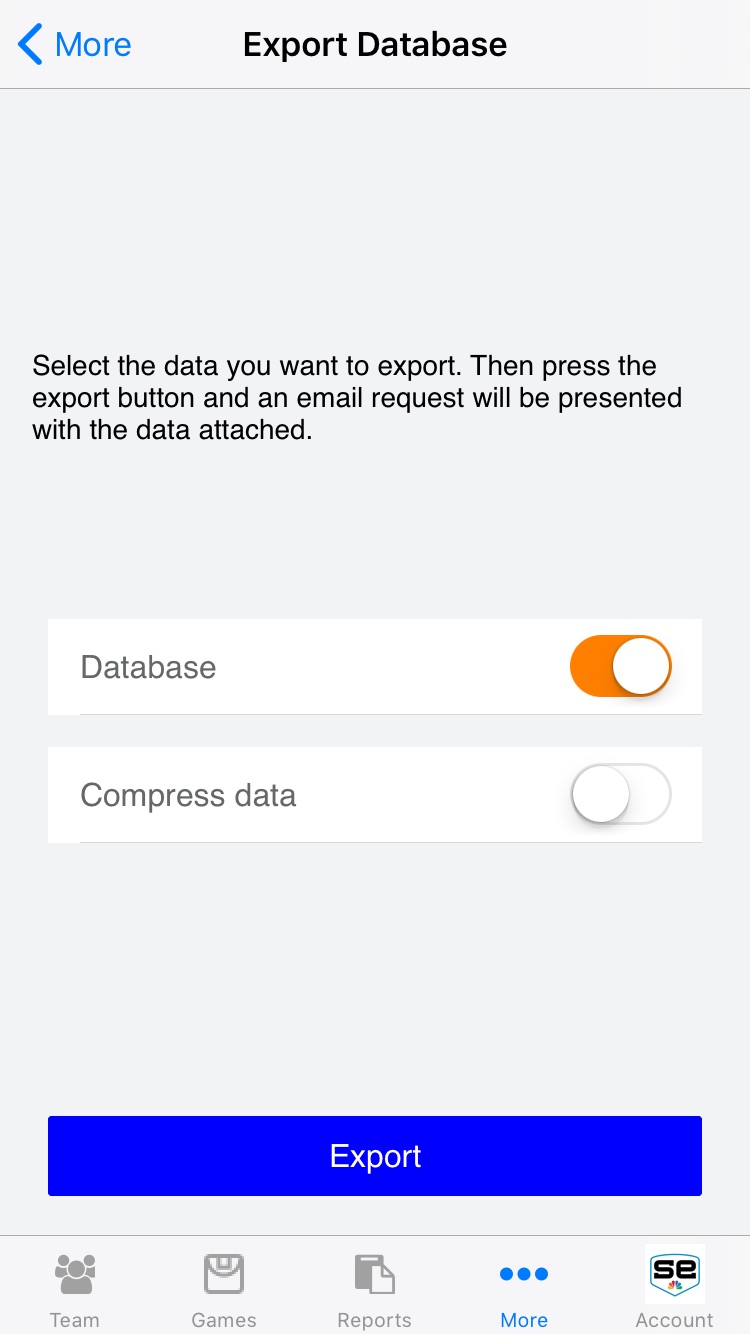
Task: Tap the back chevron arrow
Action: coord(31,45)
